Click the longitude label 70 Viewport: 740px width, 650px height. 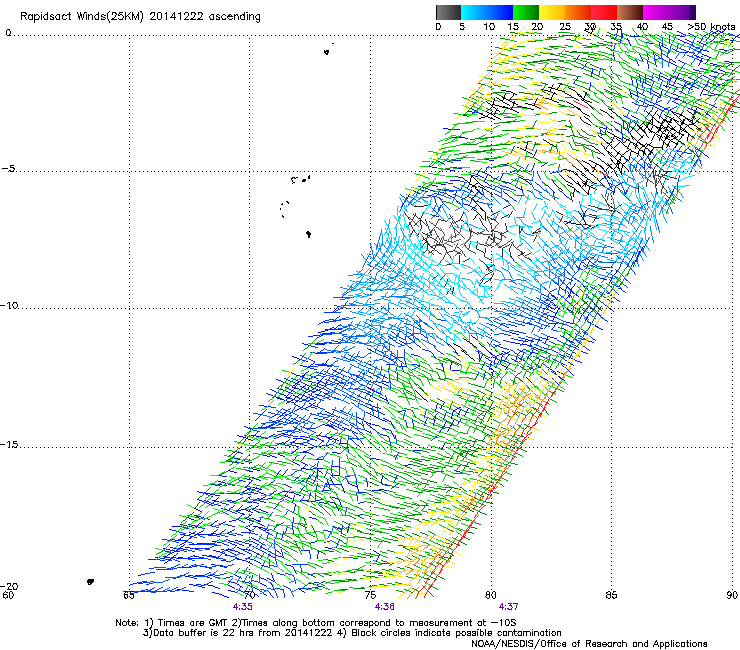[x=249, y=595]
